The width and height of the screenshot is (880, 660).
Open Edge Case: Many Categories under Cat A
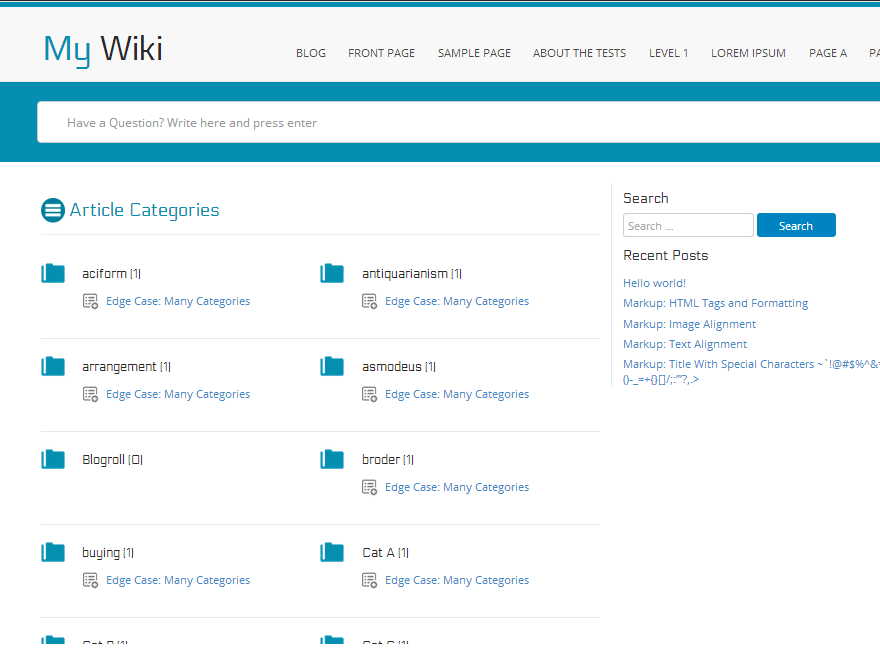click(457, 580)
